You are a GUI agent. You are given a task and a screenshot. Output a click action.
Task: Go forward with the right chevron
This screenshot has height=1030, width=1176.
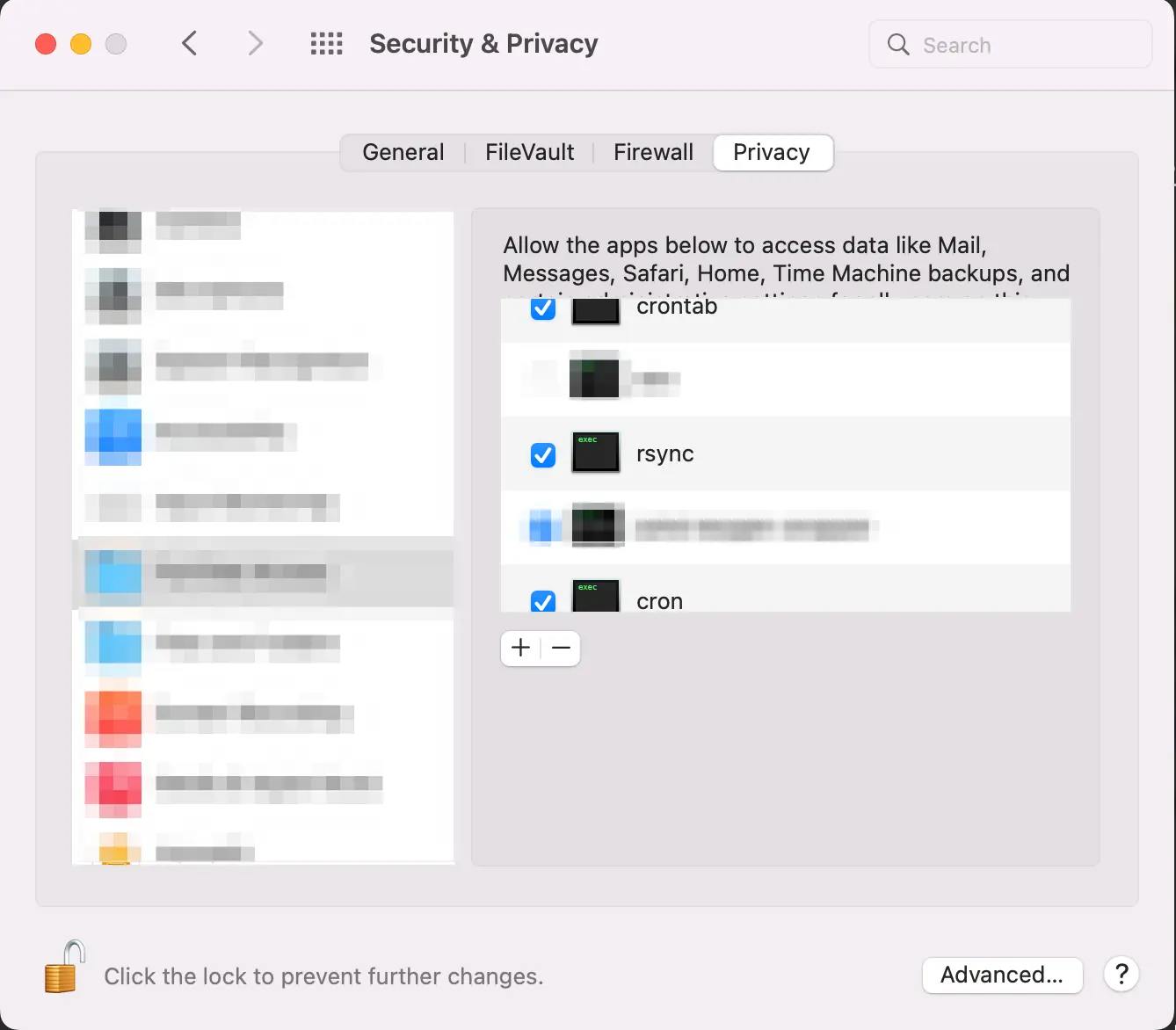click(255, 43)
